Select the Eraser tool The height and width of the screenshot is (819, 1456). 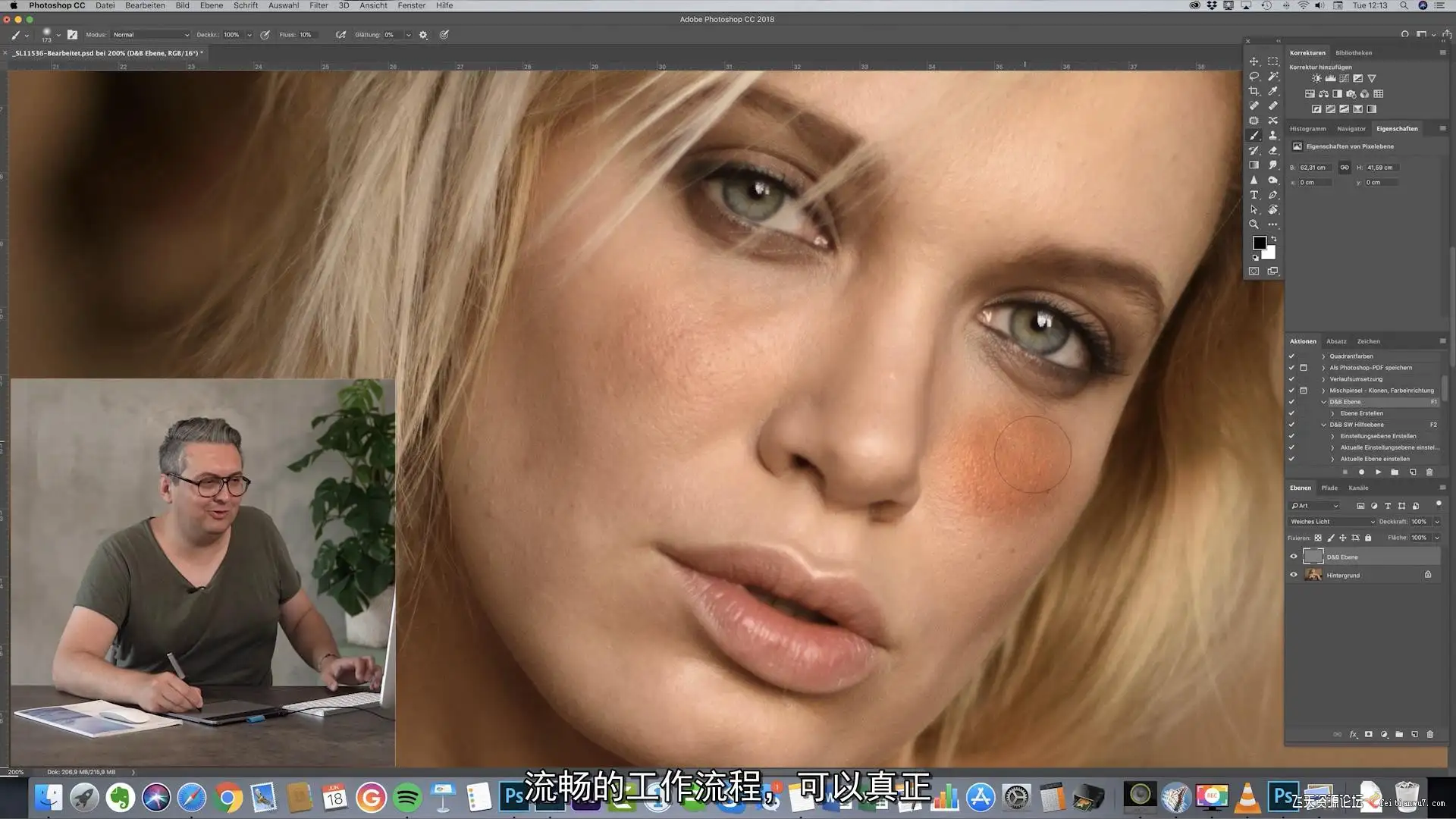(1272, 150)
